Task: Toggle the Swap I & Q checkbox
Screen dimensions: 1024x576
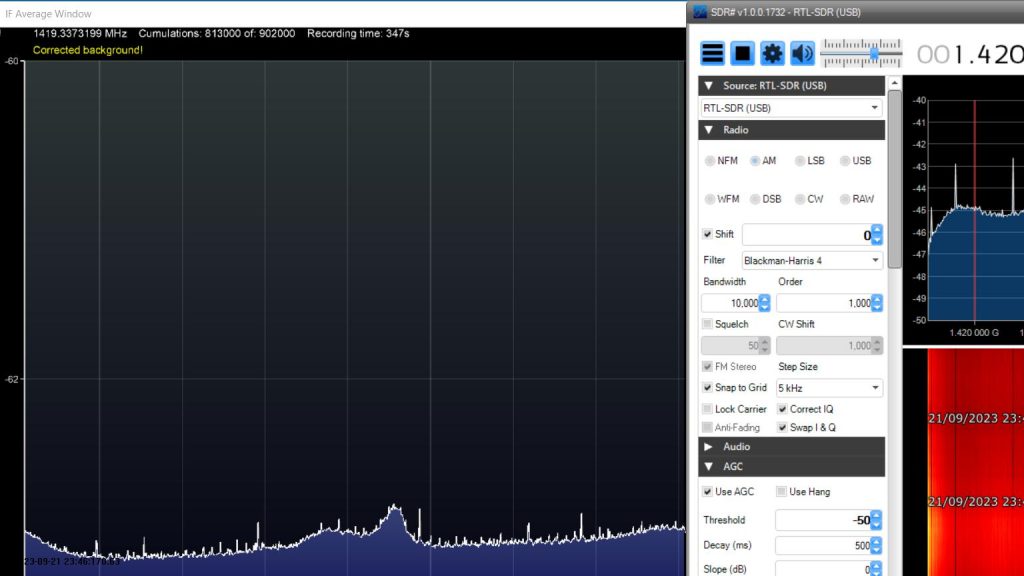Action: [x=782, y=427]
